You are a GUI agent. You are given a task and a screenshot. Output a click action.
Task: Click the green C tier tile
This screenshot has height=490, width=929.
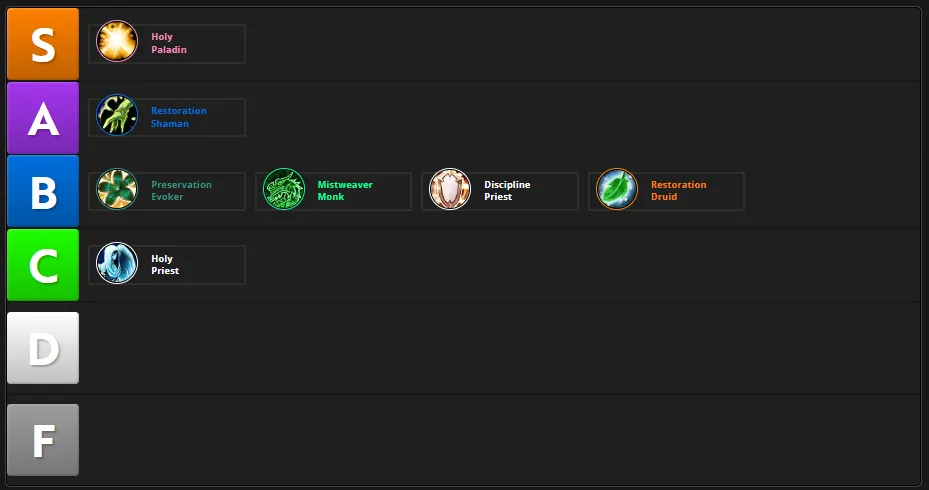pos(43,265)
